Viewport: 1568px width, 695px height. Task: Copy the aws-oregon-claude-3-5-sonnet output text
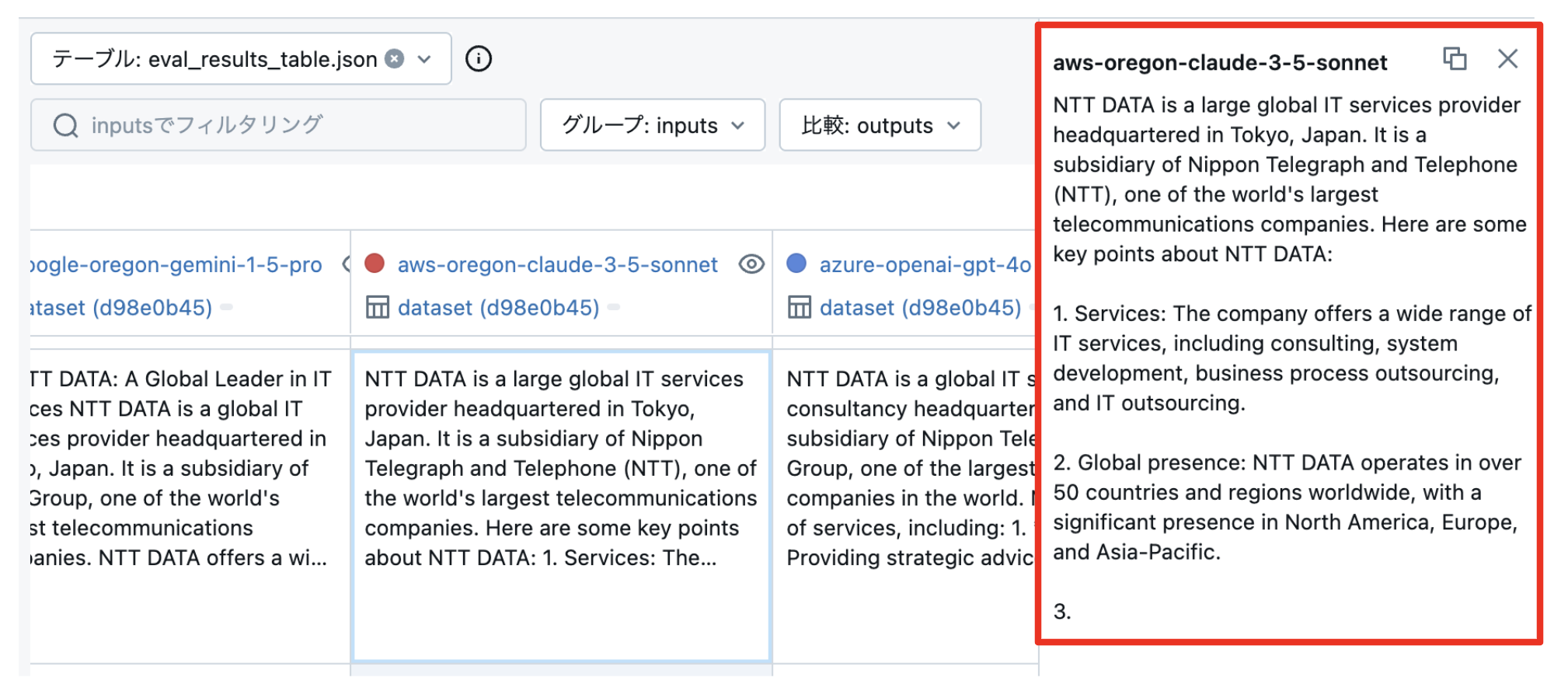point(1455,59)
